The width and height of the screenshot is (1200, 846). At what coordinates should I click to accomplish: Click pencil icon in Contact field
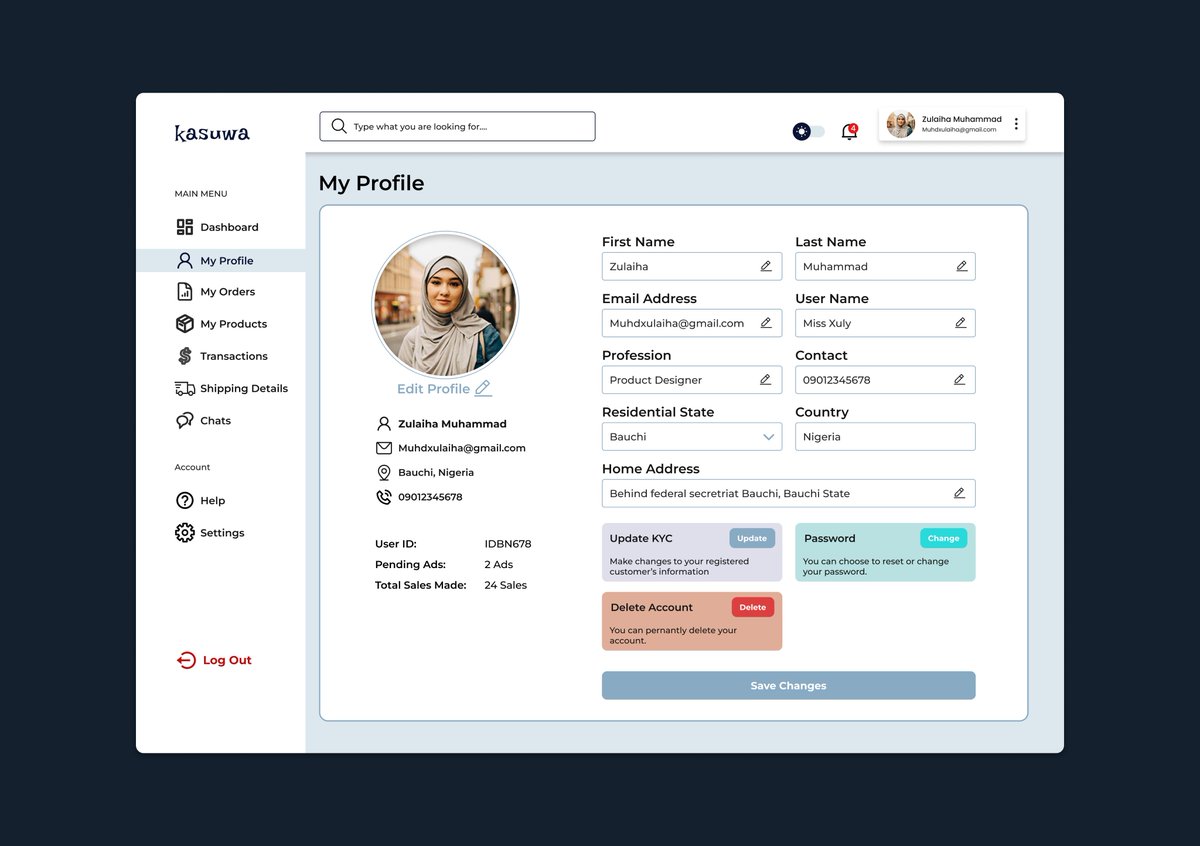pos(960,380)
